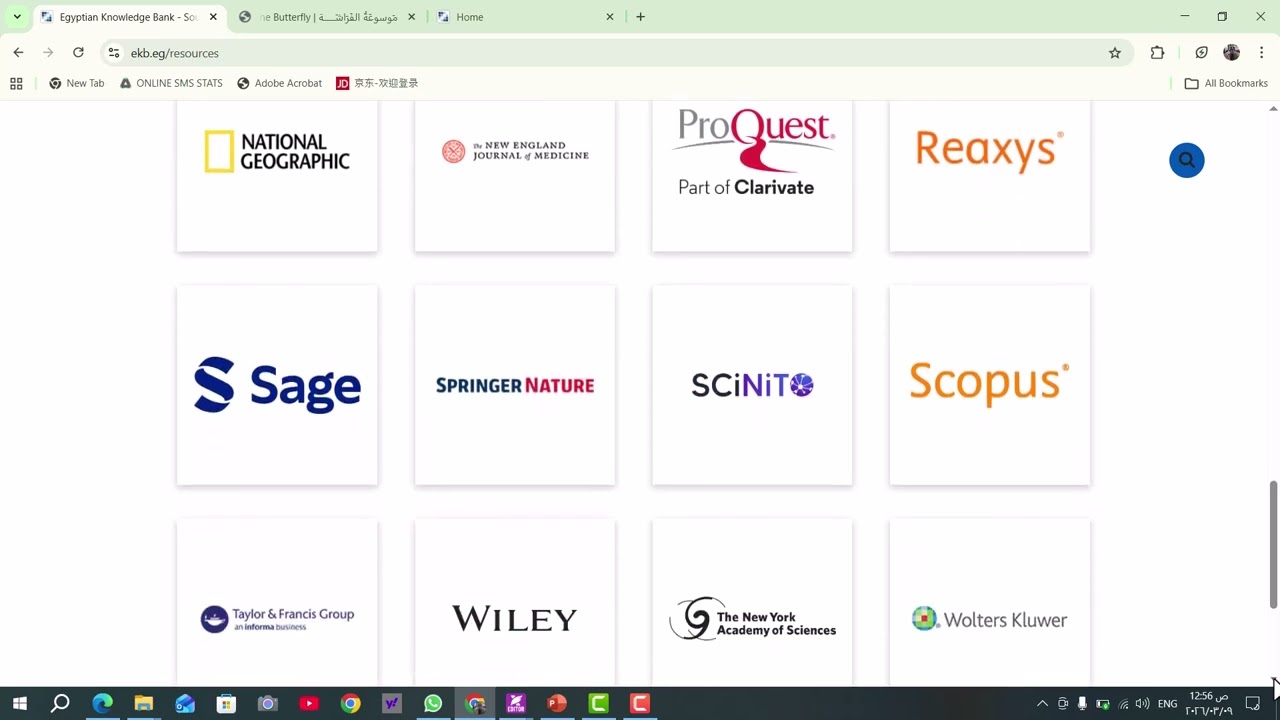The width and height of the screenshot is (1280, 720).
Task: Go back to the previous page
Action: (x=18, y=53)
